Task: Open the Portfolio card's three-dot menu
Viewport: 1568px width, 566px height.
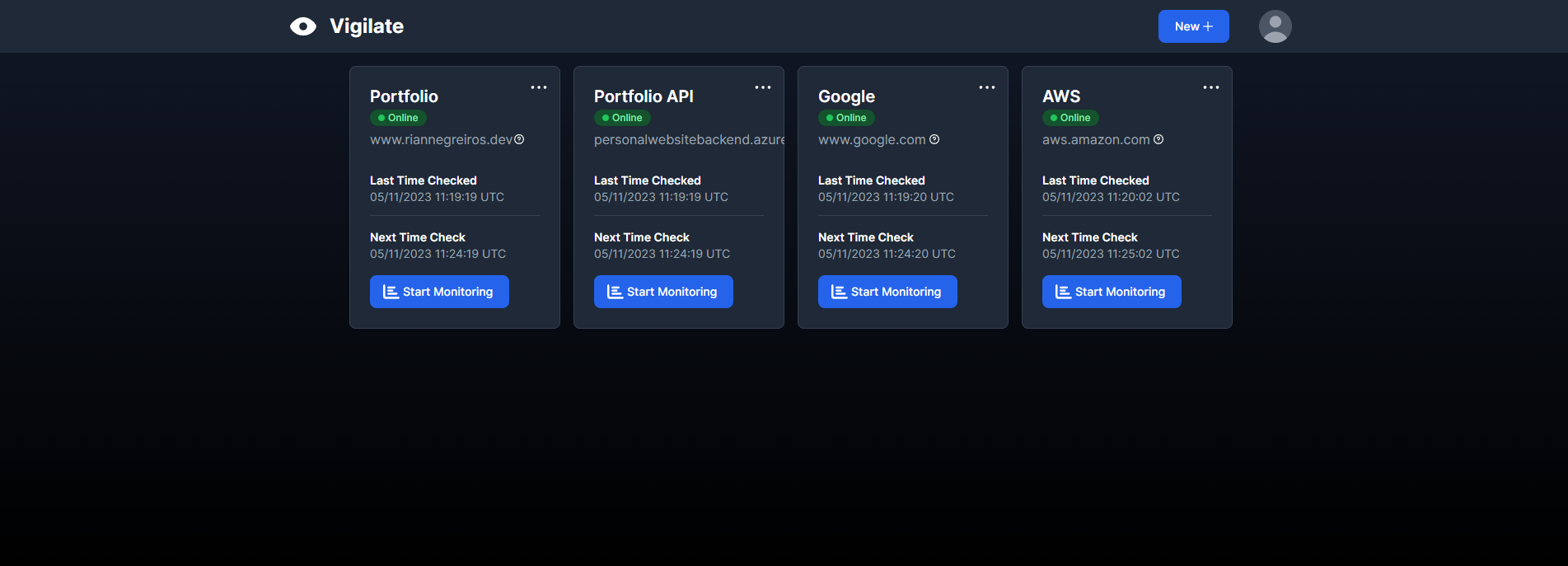Action: coord(539,87)
